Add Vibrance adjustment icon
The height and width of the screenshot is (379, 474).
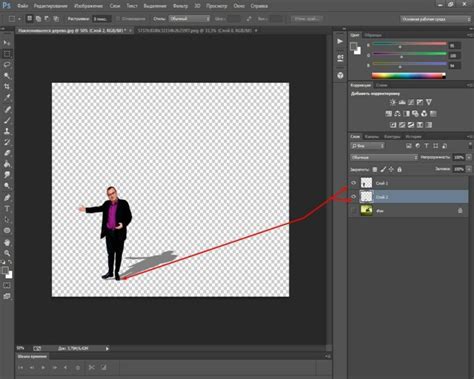click(429, 102)
